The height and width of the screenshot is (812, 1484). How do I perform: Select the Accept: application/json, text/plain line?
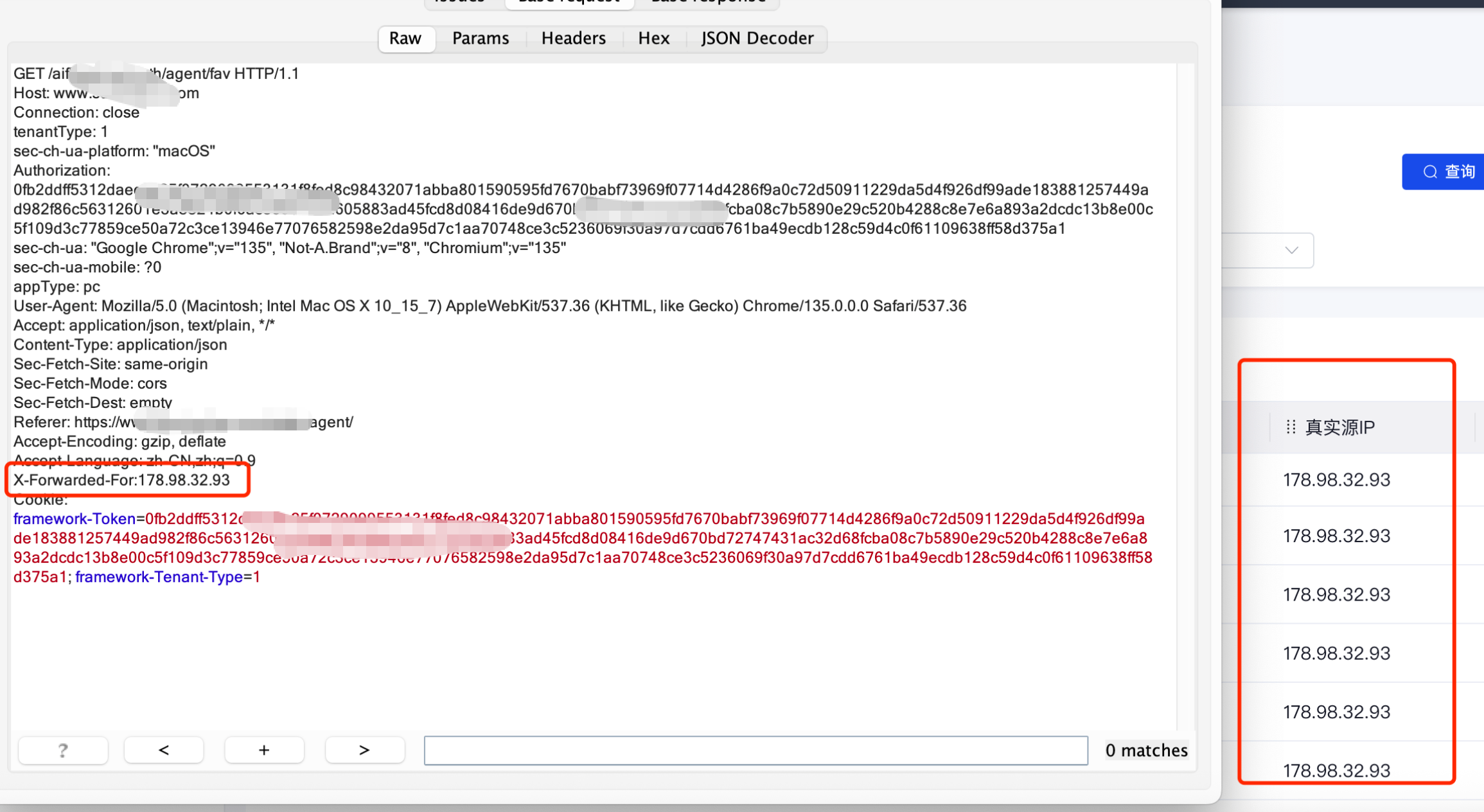coord(144,325)
